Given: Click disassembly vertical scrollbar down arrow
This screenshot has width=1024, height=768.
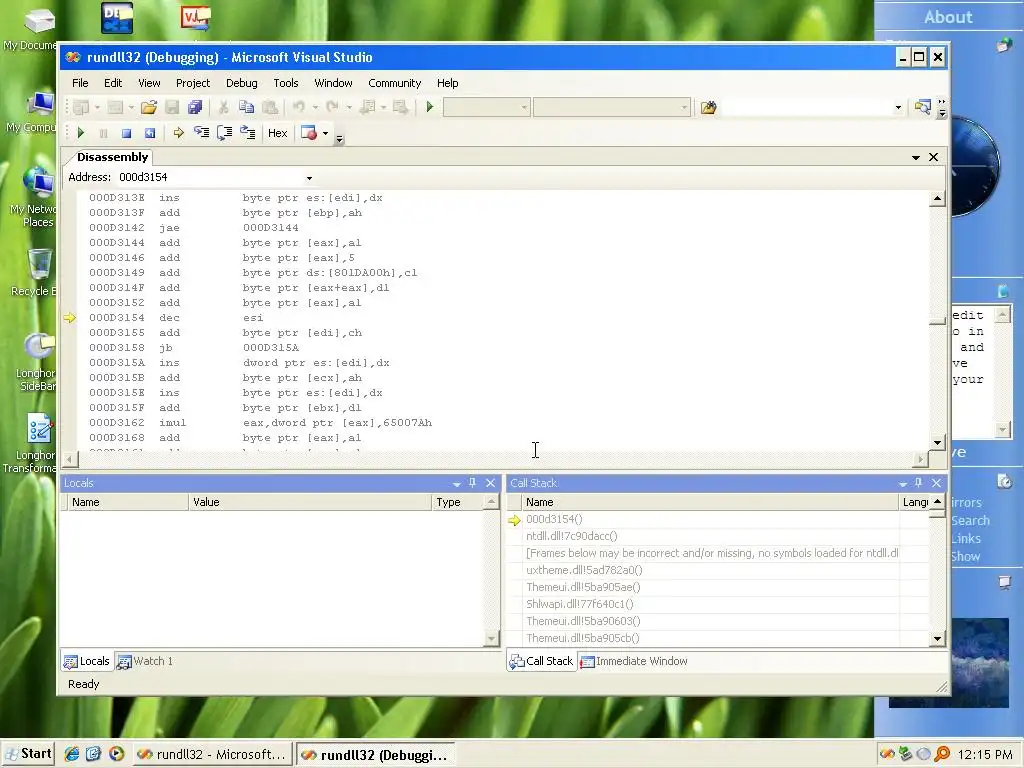Looking at the screenshot, I should point(937,443).
